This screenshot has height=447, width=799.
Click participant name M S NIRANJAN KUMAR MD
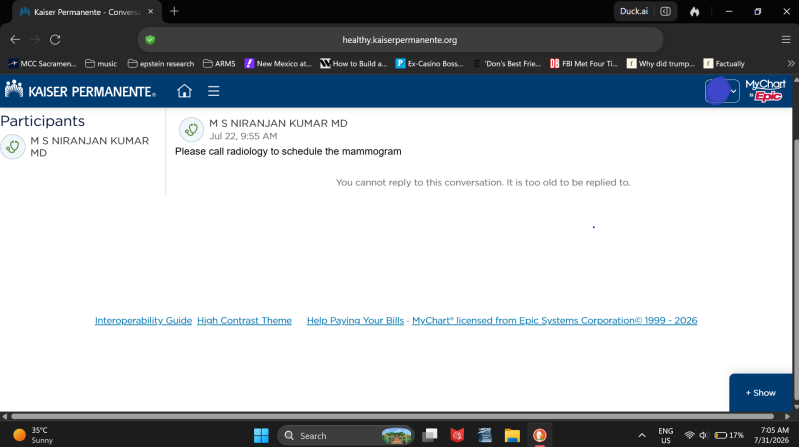90,147
